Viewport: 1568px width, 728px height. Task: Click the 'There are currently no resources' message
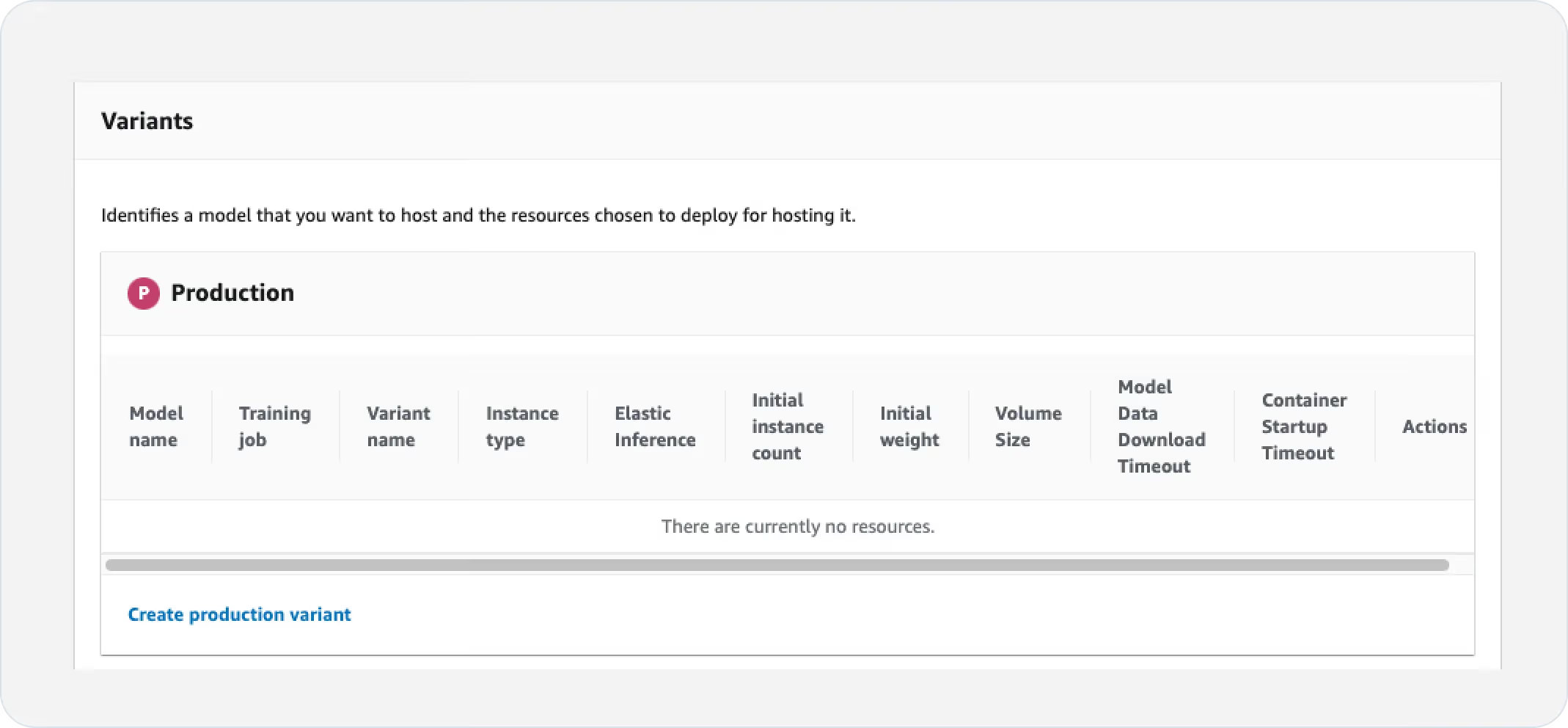(797, 526)
